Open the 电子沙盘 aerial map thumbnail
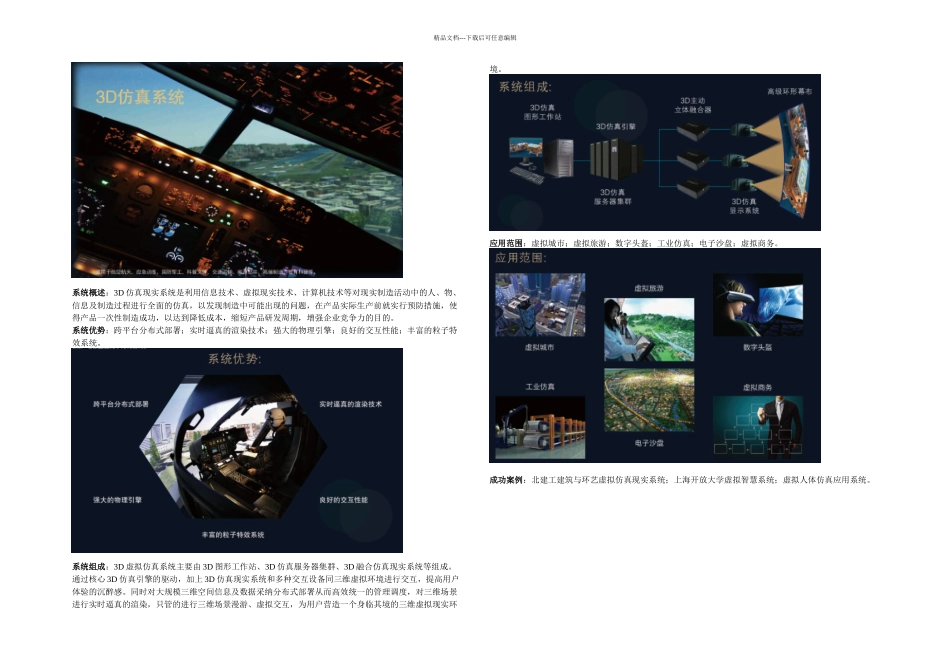 coord(649,400)
